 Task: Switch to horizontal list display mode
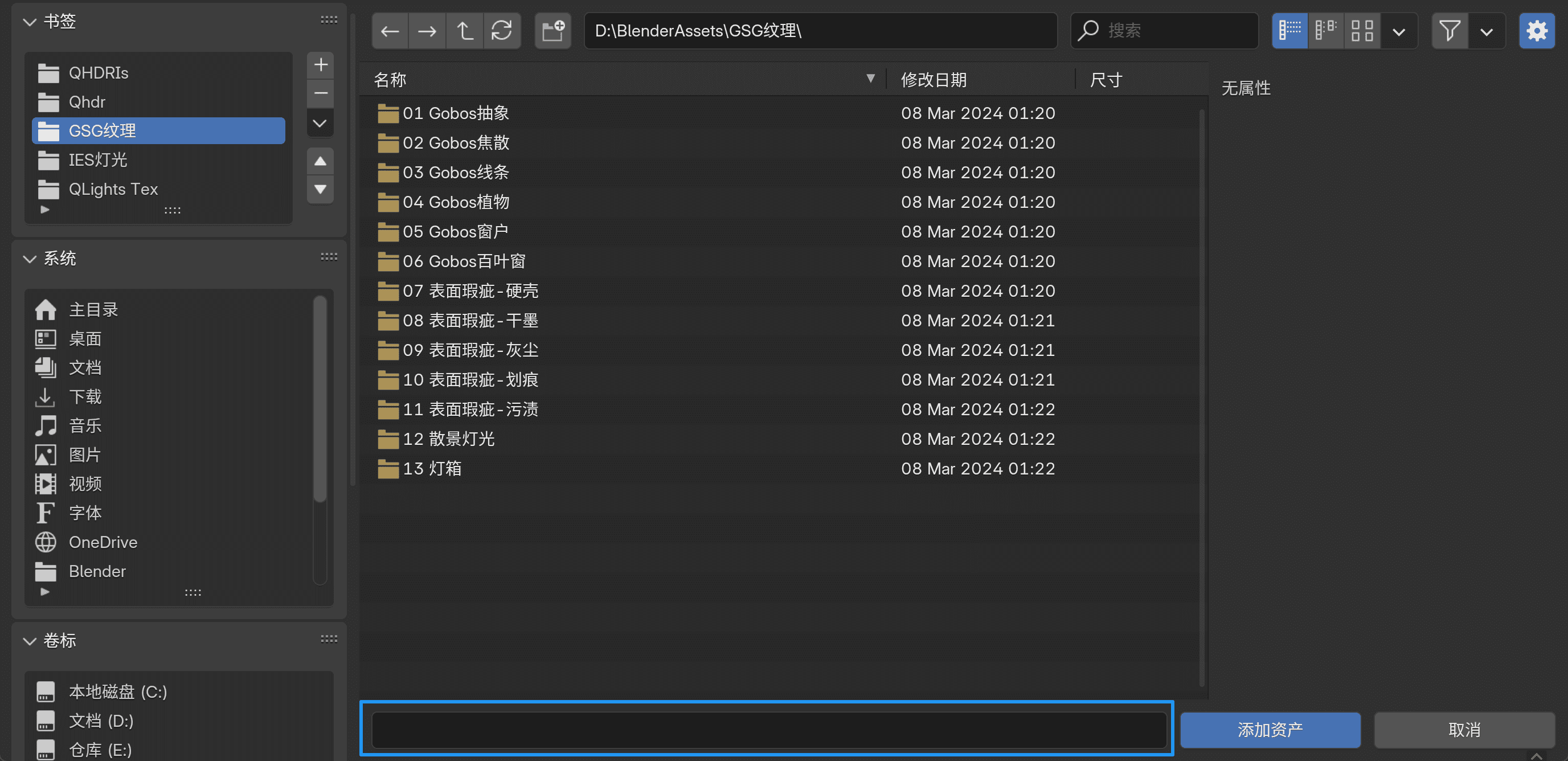[1326, 30]
